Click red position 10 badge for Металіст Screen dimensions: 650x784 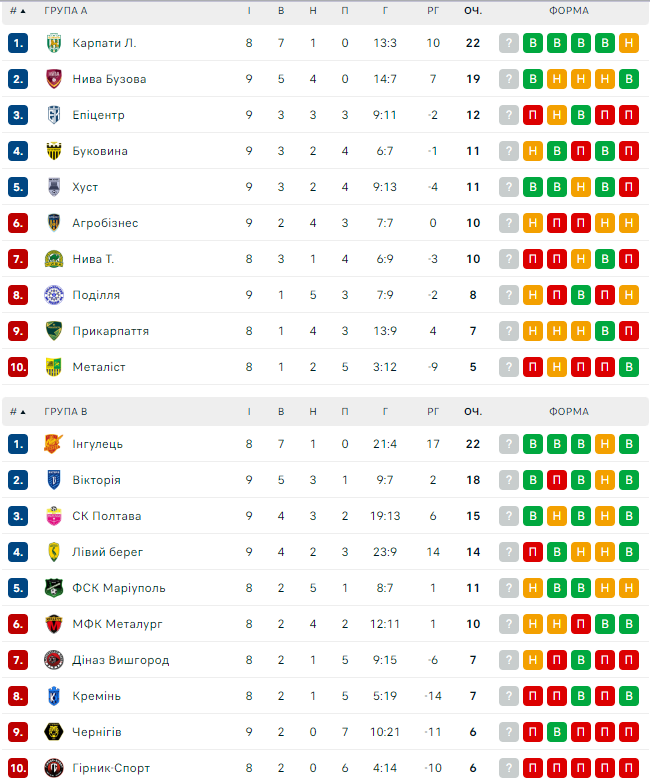click(x=18, y=367)
